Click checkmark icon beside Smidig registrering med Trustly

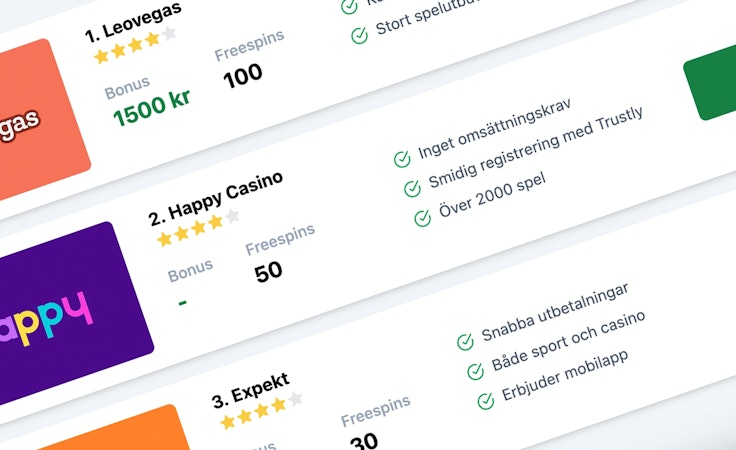[413, 189]
